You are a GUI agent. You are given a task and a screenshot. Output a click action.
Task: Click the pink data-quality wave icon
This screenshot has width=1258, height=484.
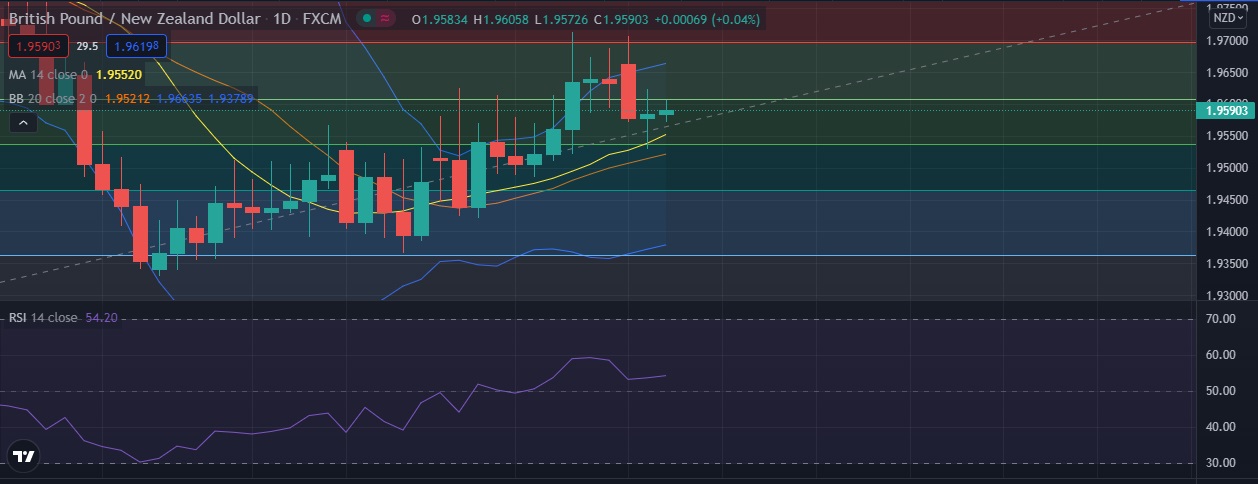(x=387, y=19)
